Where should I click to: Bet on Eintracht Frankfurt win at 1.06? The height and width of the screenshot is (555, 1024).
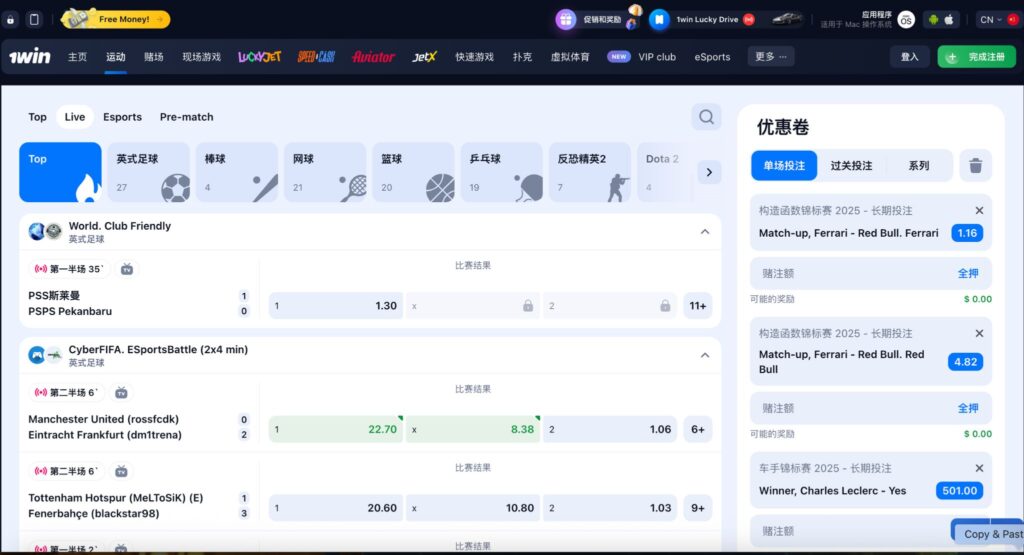610,429
